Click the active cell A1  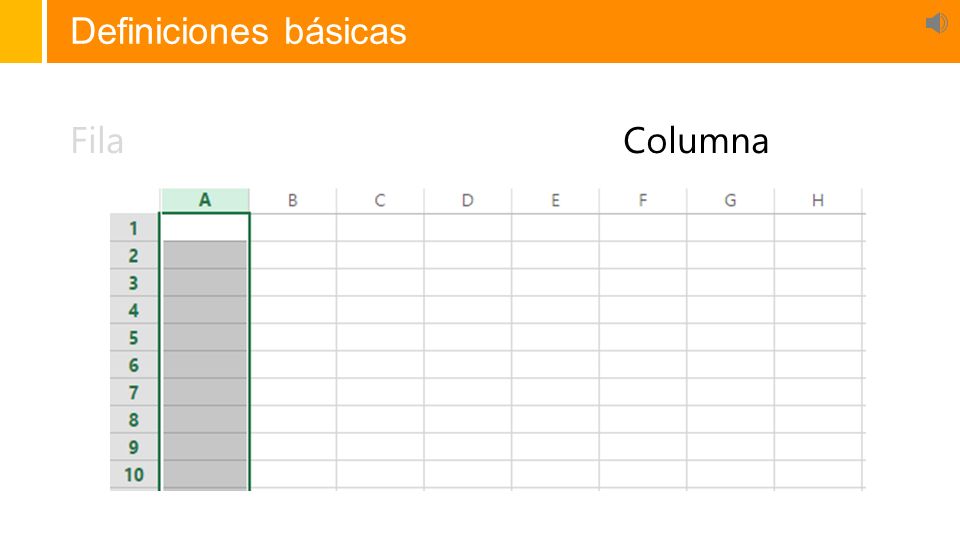[x=204, y=227]
